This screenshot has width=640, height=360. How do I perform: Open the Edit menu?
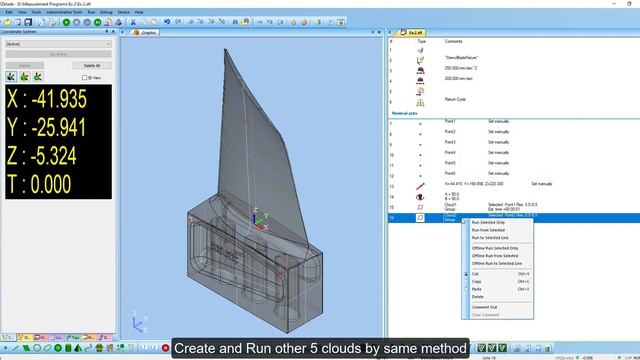[x=9, y=12]
